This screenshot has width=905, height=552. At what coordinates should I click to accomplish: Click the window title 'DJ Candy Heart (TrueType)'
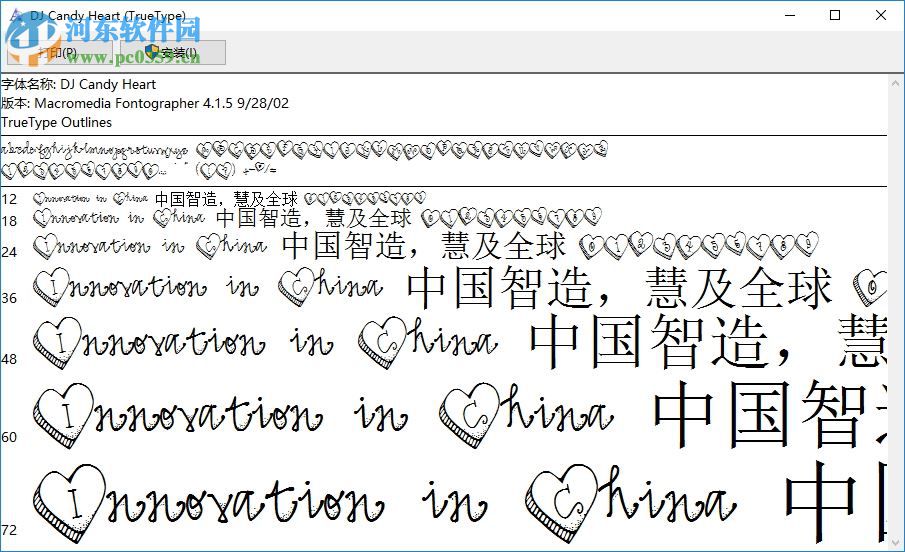tap(108, 15)
